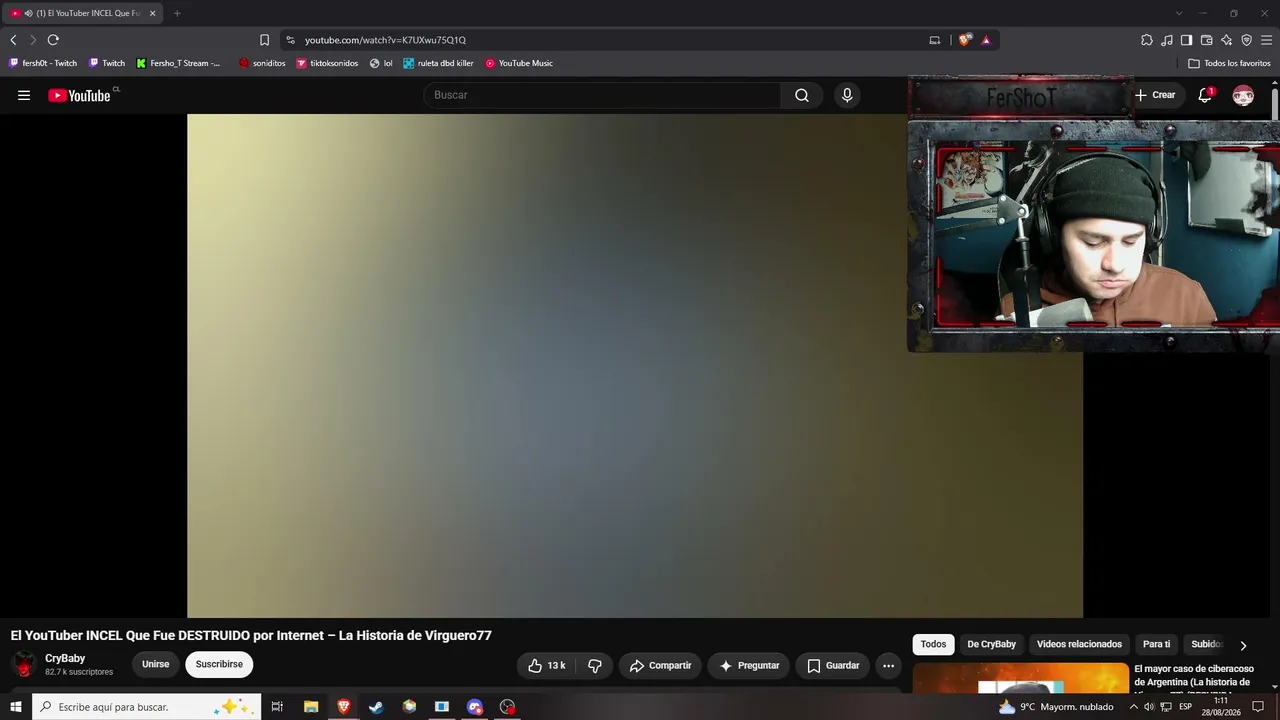Click the 'Crear' create button
Screen dimensions: 1280x720
(1155, 95)
